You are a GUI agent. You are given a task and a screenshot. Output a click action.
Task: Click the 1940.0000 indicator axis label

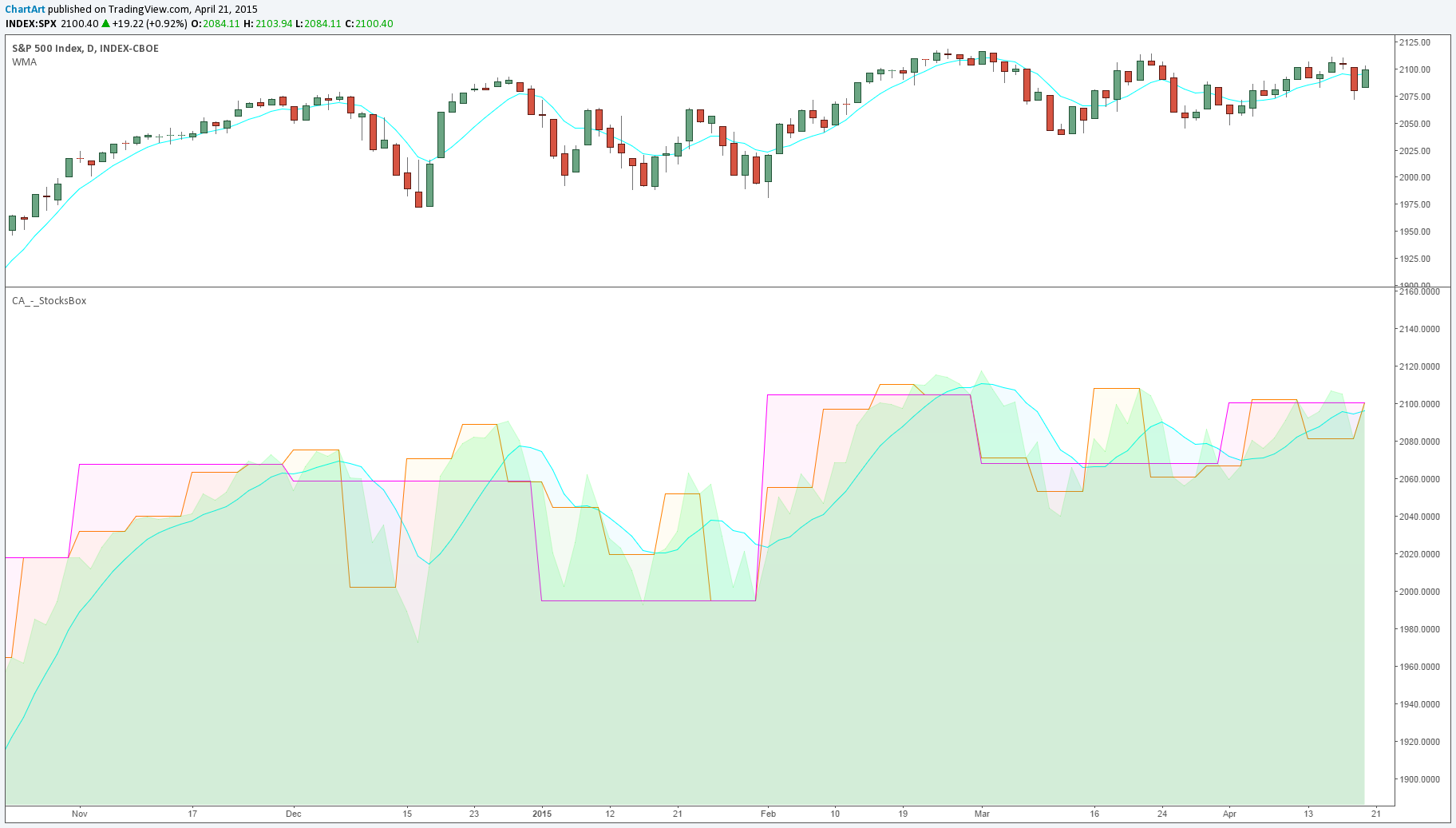(1419, 704)
